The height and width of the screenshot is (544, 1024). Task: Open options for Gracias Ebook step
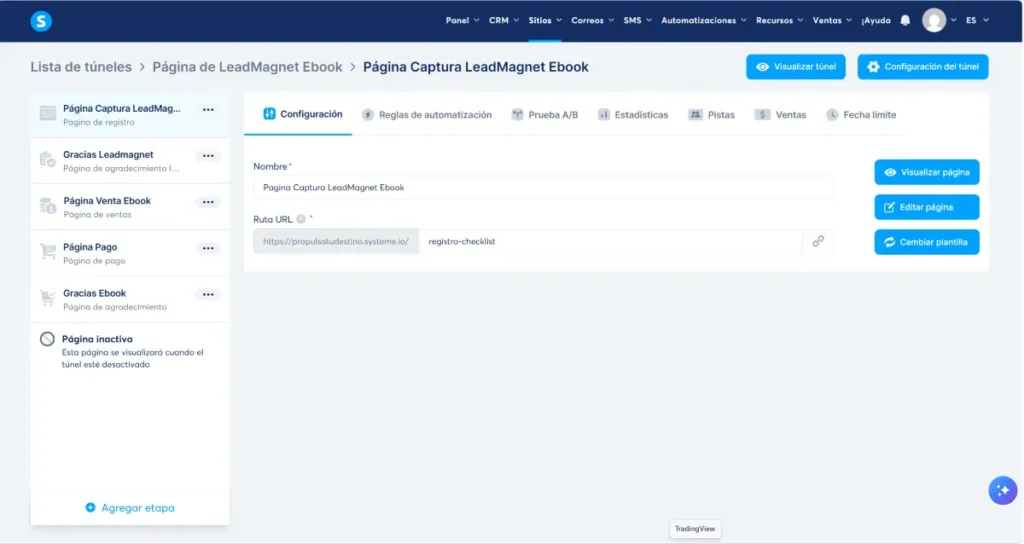(208, 295)
